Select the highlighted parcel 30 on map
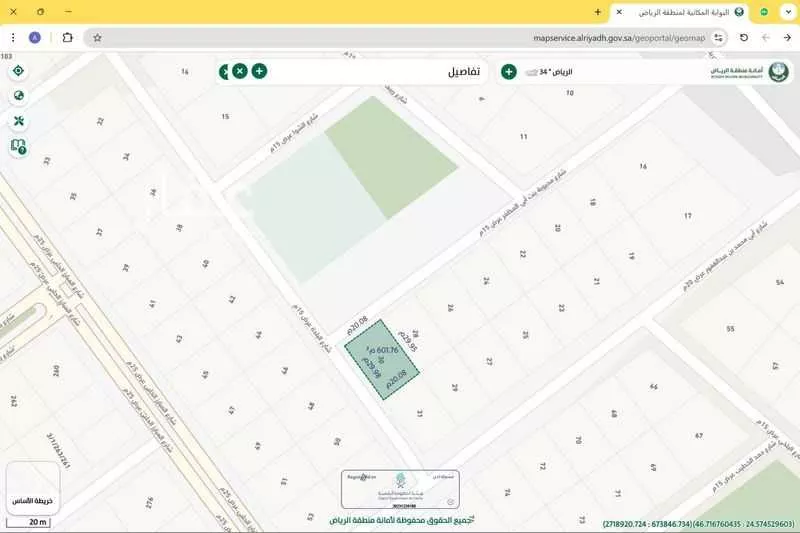Image resolution: width=800 pixels, height=533 pixels. (382, 366)
